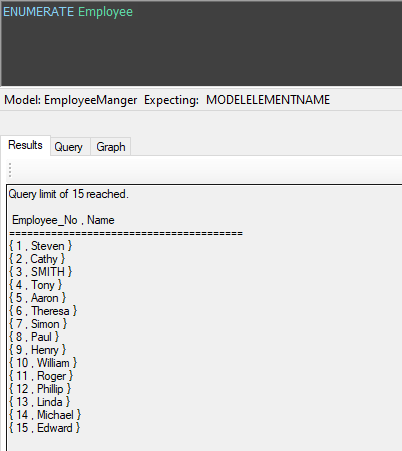Select the result row for Michael
This screenshot has width=402, height=451.
45,415
